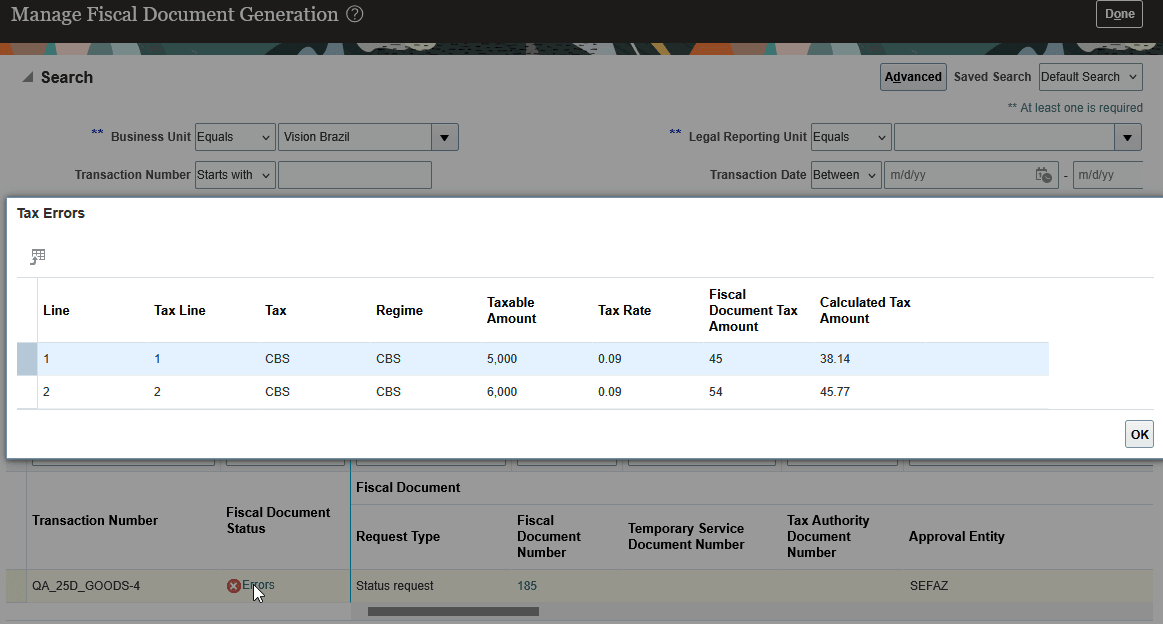
Task: Change the Business Unit operator from Equals
Action: (235, 137)
